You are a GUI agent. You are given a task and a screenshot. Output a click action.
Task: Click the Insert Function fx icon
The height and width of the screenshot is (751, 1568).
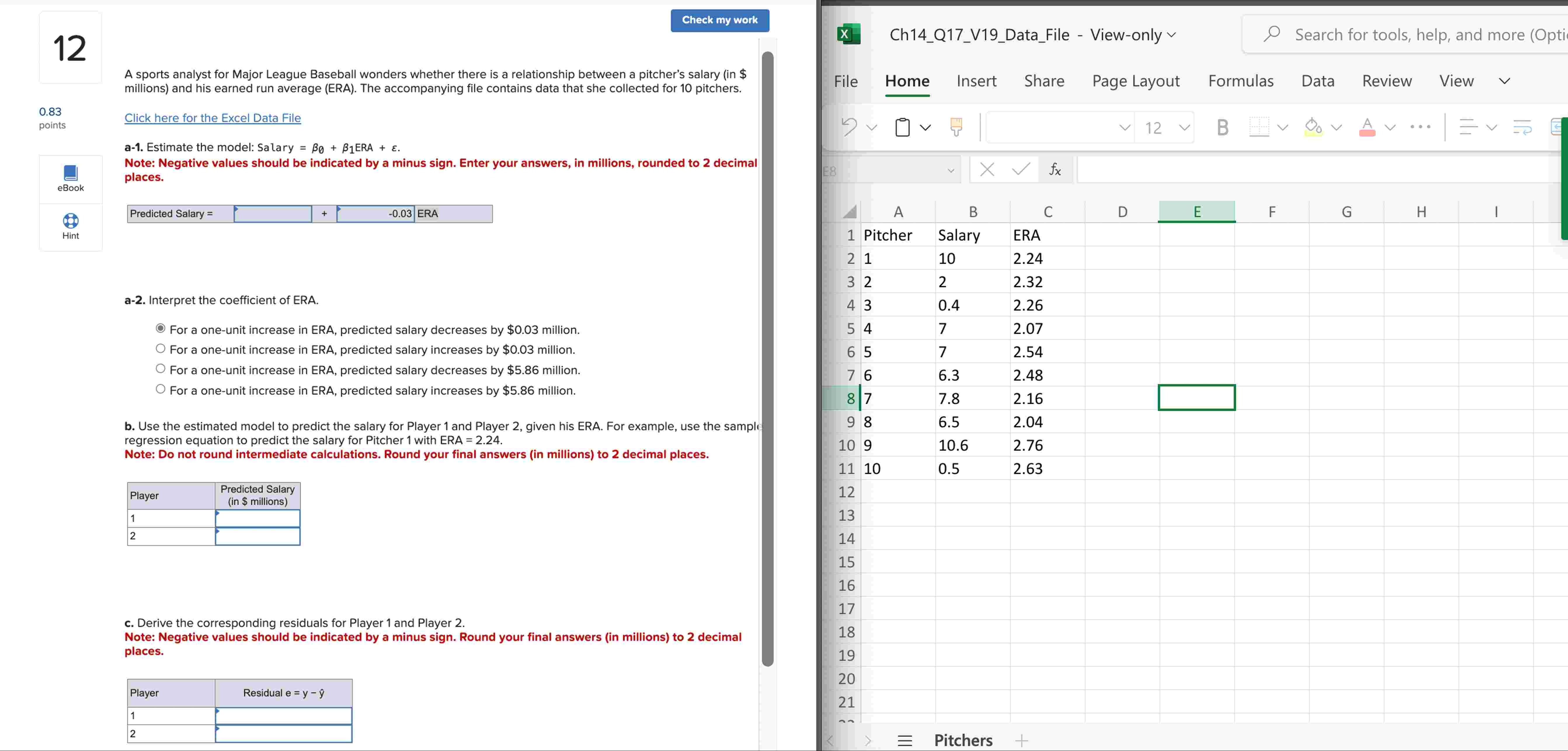click(1055, 170)
